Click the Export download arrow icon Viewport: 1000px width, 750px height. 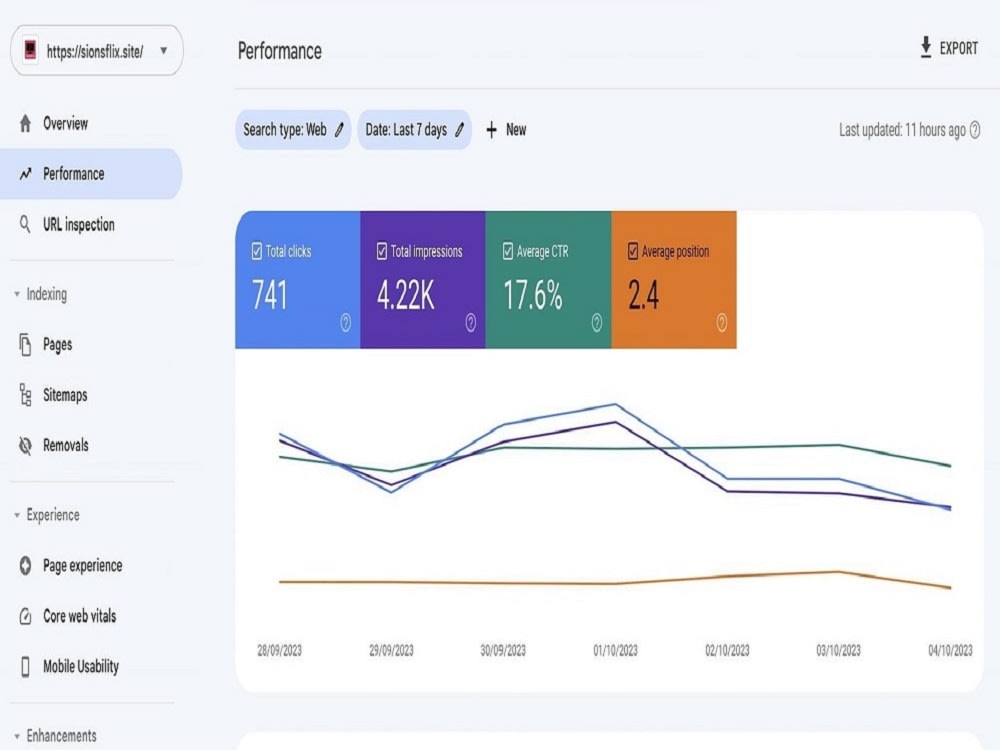(x=926, y=47)
